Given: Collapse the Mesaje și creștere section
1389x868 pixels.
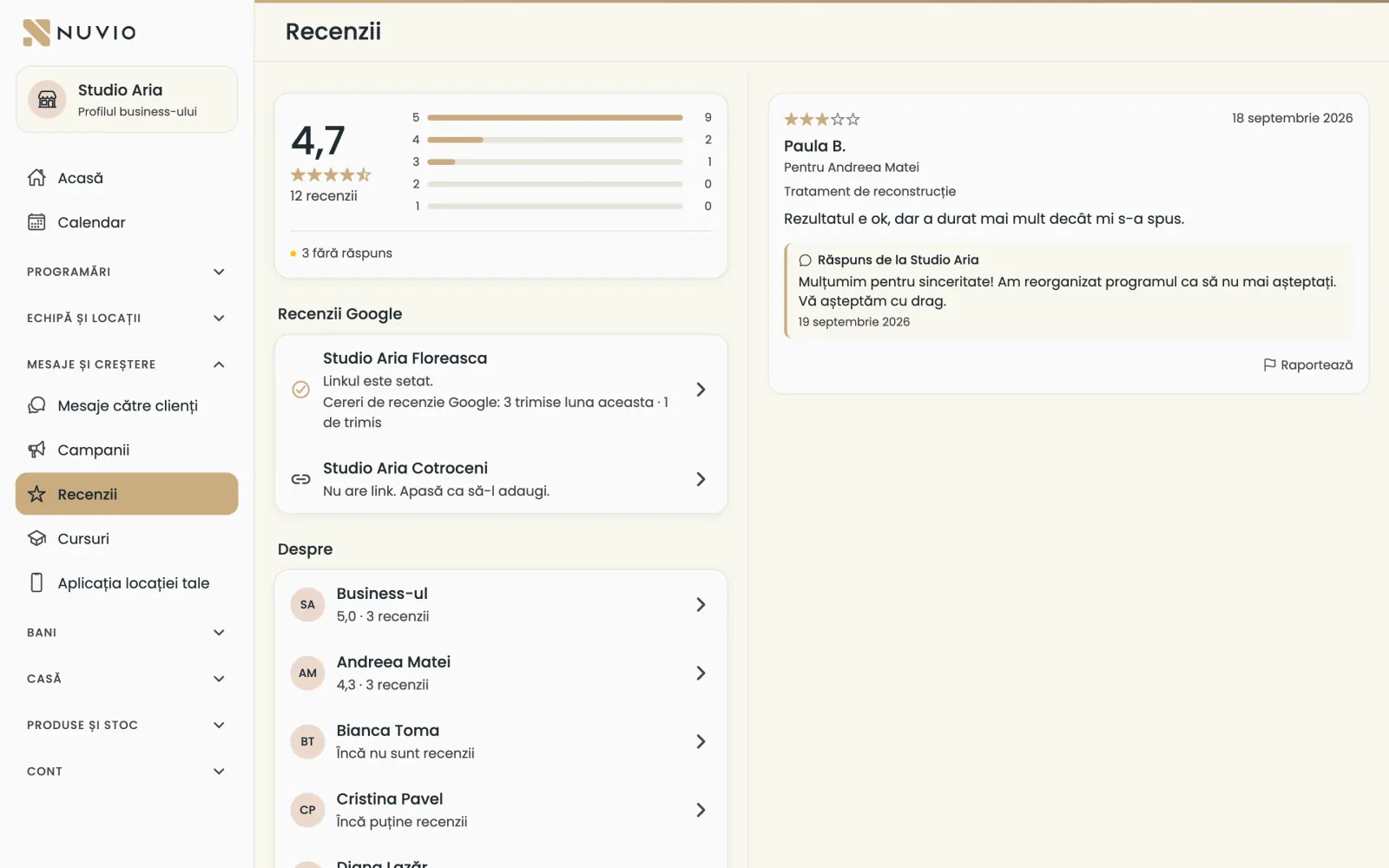Looking at the screenshot, I should coord(127,365).
